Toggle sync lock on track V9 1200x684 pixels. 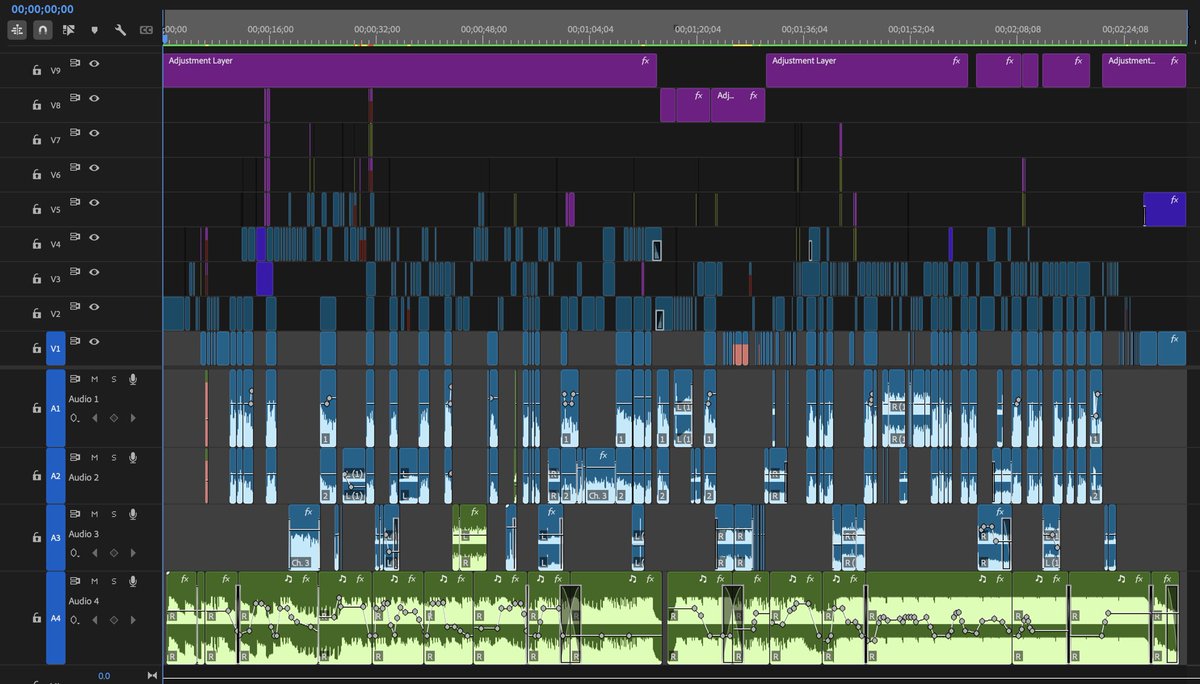pyautogui.click(x=74, y=63)
